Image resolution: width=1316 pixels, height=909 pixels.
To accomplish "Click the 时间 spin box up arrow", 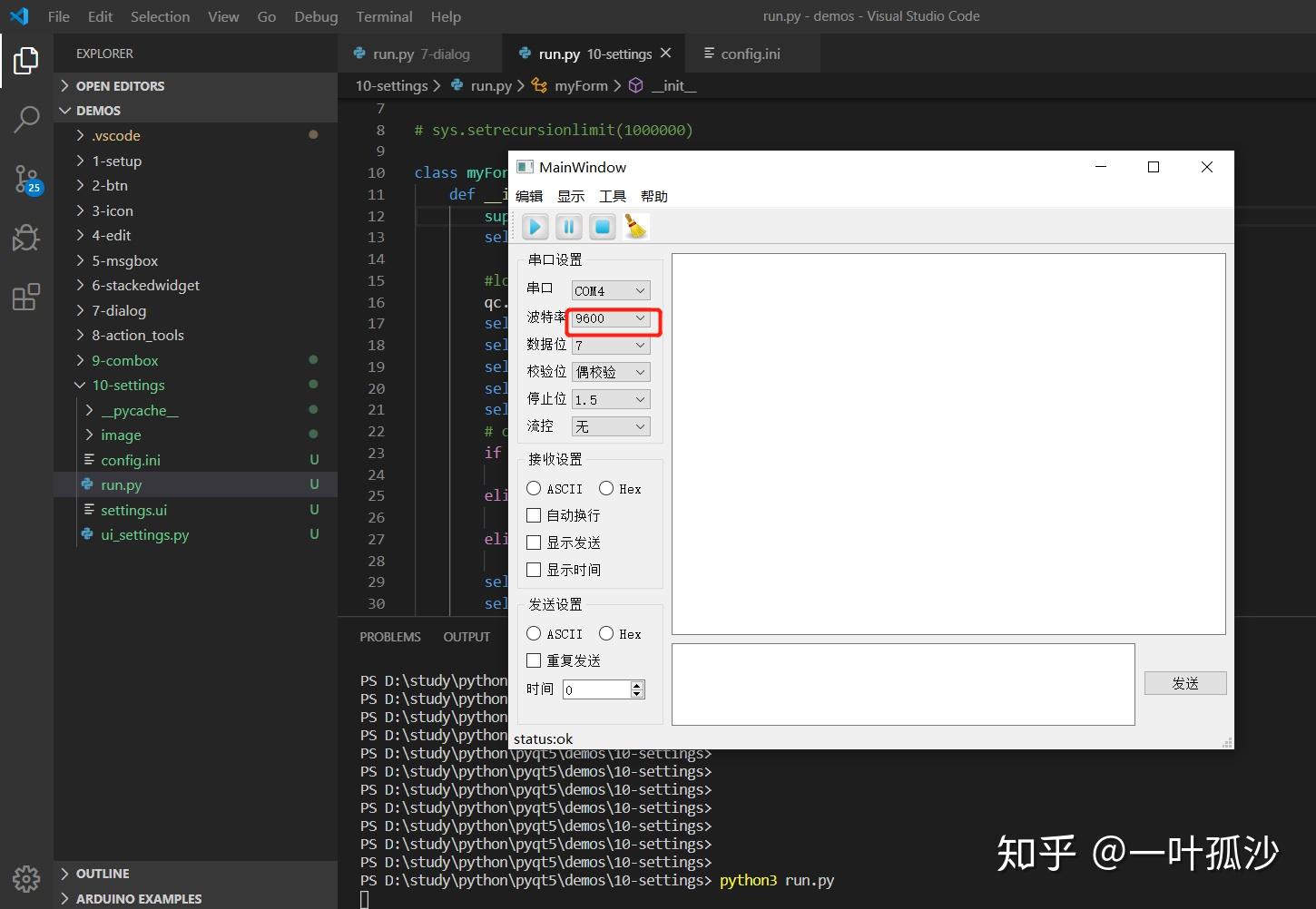I will (x=638, y=684).
